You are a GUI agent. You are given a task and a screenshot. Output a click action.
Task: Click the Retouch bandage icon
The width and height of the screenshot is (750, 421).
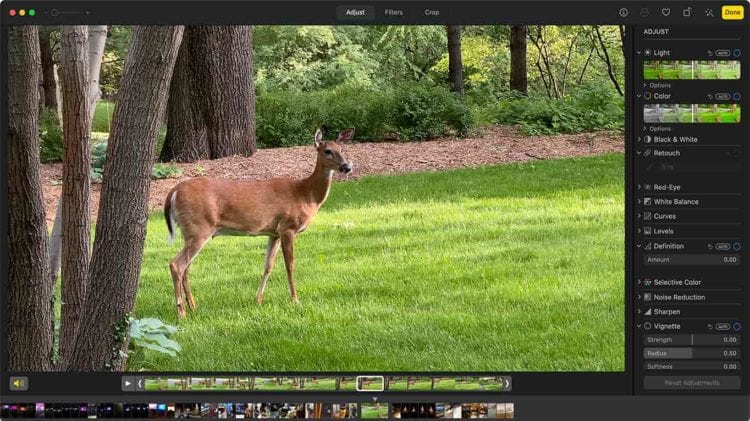[x=647, y=153]
